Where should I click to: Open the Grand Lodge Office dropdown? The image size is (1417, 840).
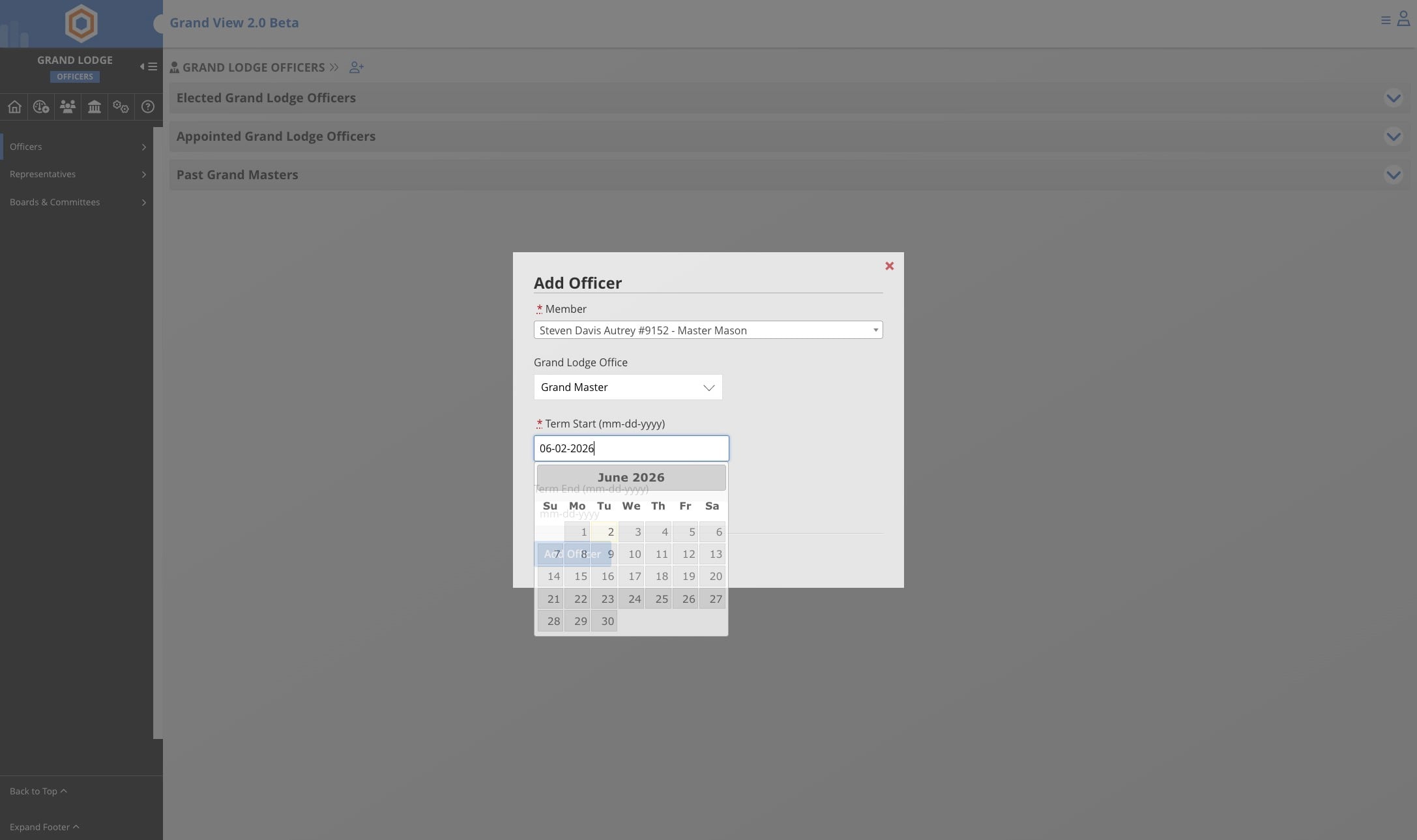tap(628, 387)
